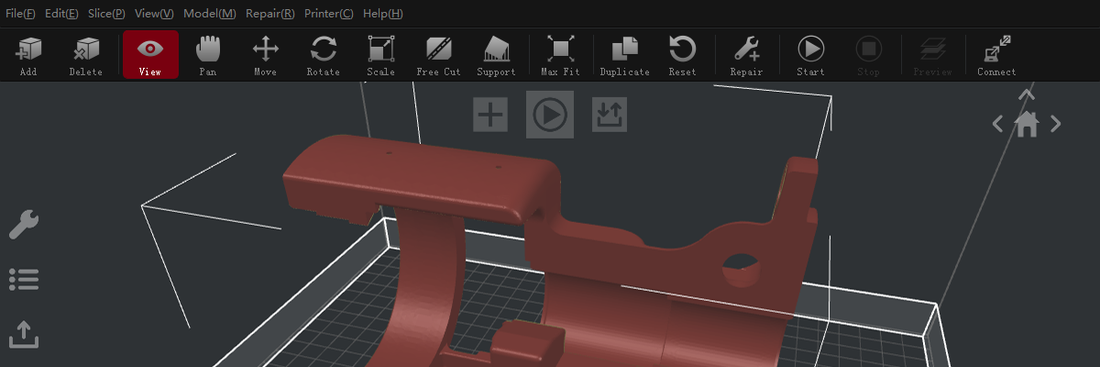Screen dimensions: 1100x367
Task: Click the play overlay button in viewport
Action: tap(550, 114)
